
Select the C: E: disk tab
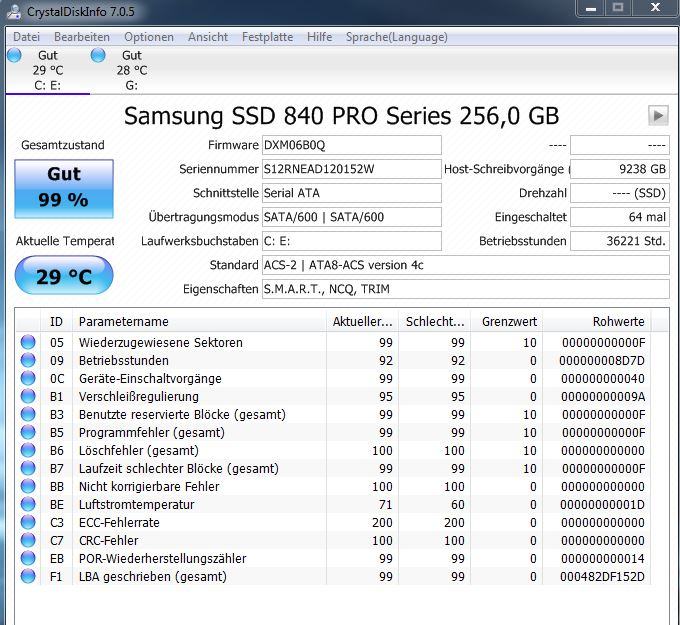pyautogui.click(x=48, y=70)
